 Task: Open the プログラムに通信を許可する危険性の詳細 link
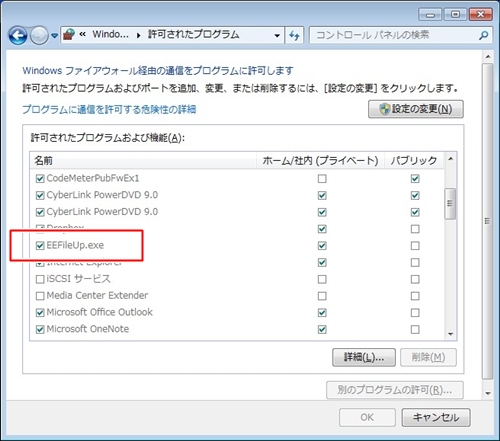pyautogui.click(x=109, y=109)
